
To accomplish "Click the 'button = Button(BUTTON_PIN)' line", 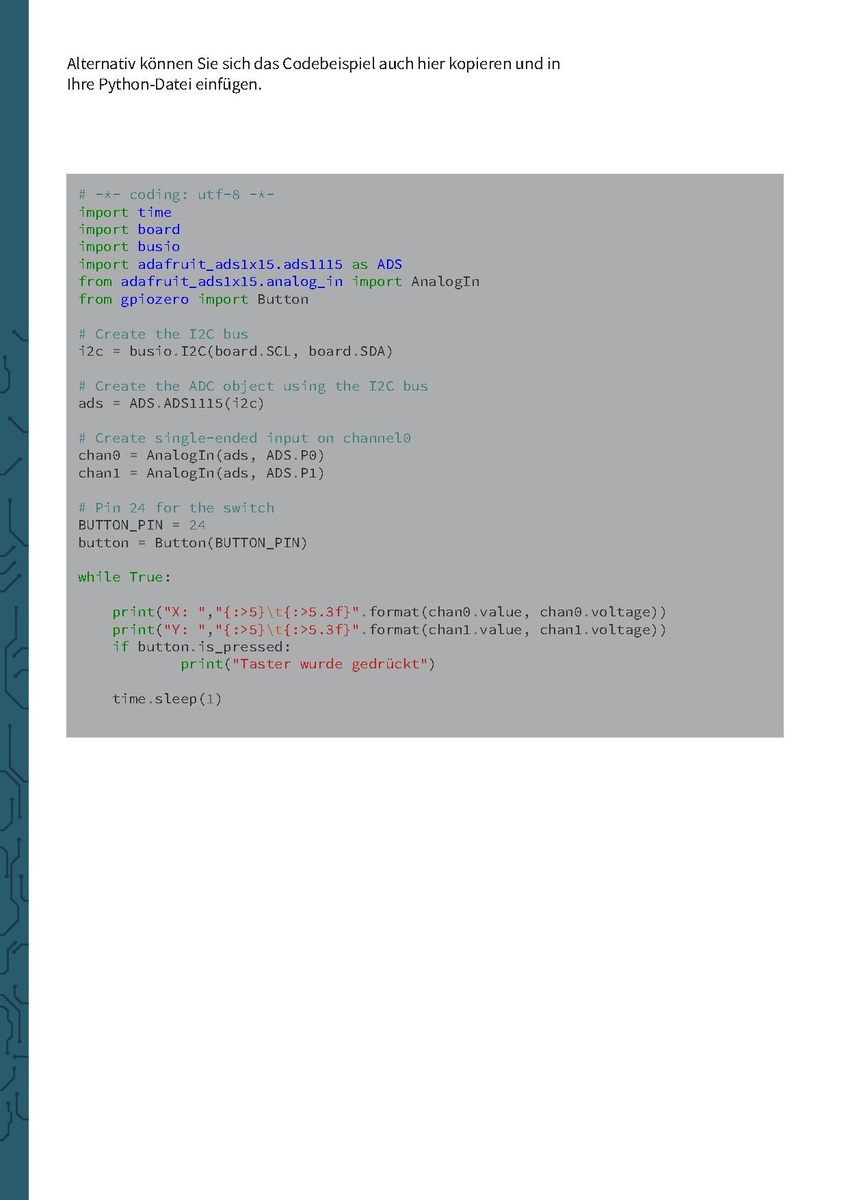I will tap(193, 542).
